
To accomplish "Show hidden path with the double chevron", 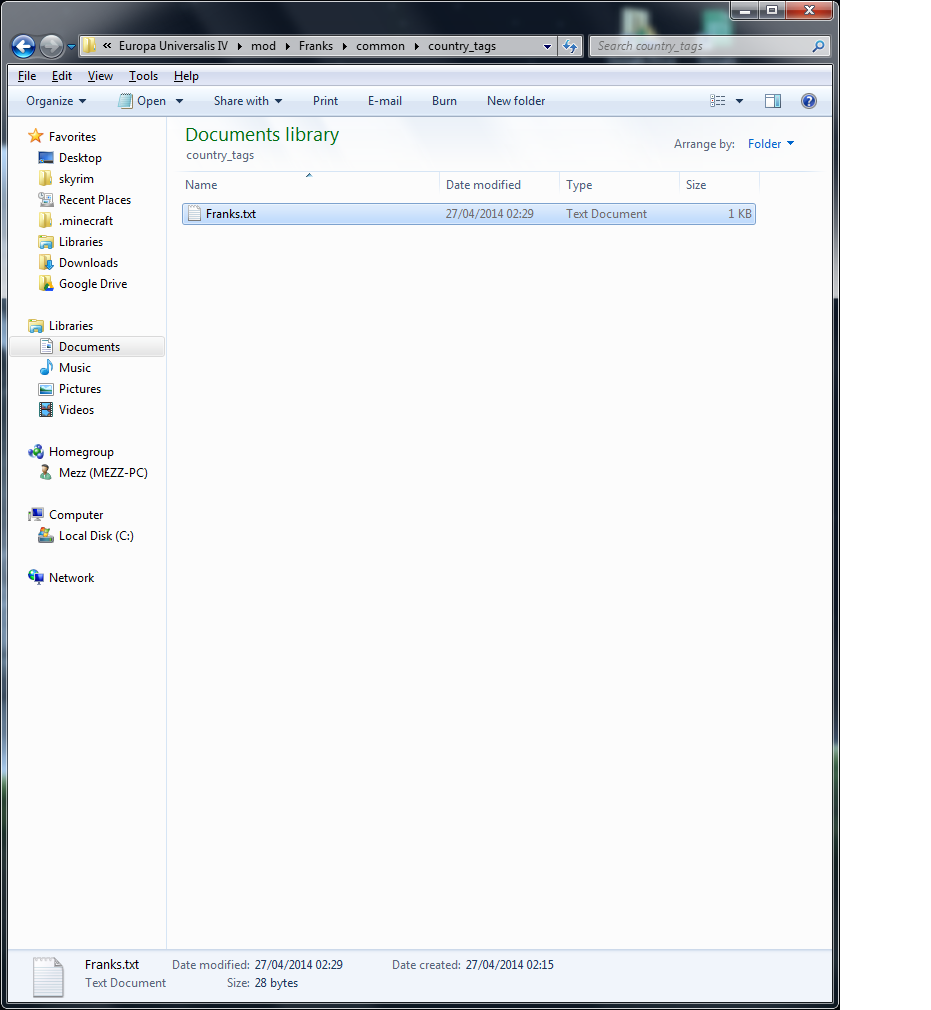I will tap(107, 46).
